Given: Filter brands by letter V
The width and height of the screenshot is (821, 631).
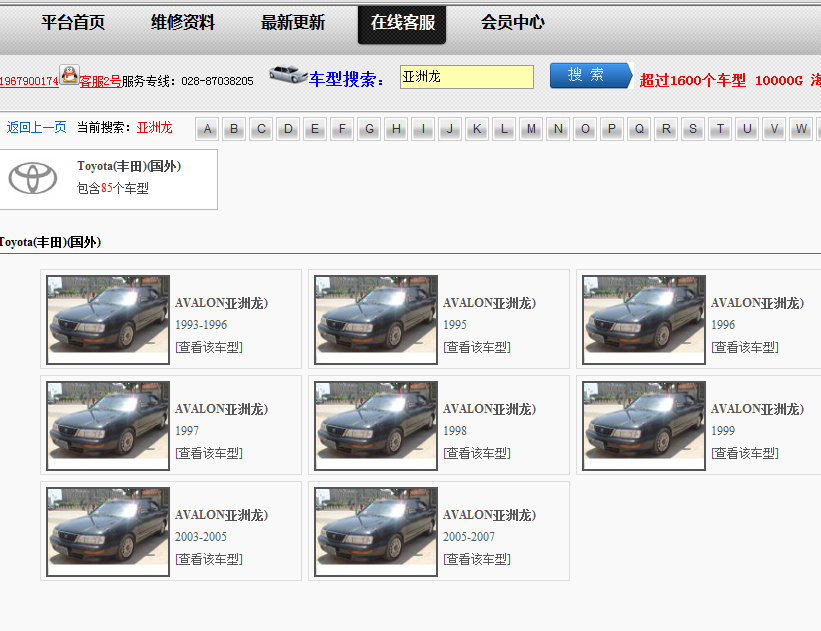Looking at the screenshot, I should point(774,129).
